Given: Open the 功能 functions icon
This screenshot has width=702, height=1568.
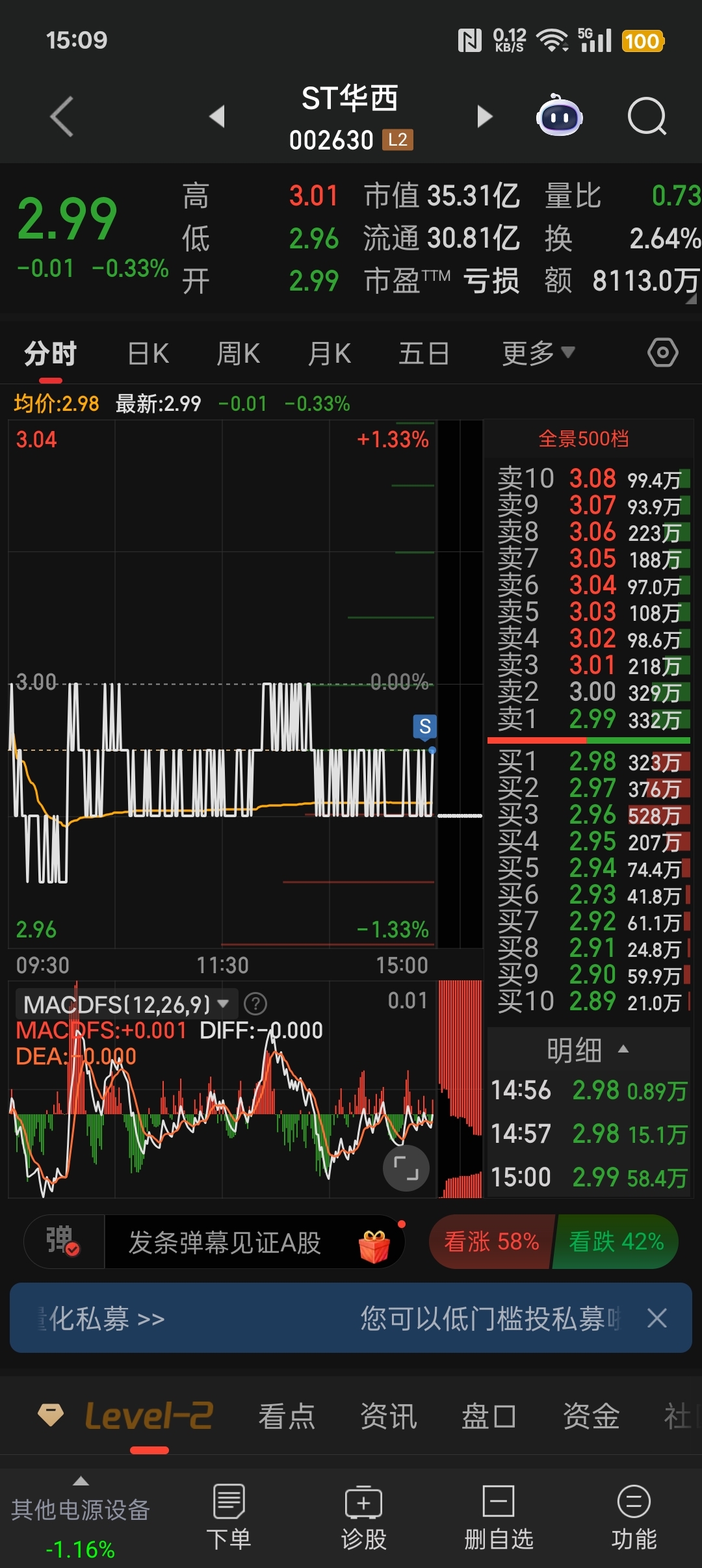Looking at the screenshot, I should pyautogui.click(x=634, y=1501).
